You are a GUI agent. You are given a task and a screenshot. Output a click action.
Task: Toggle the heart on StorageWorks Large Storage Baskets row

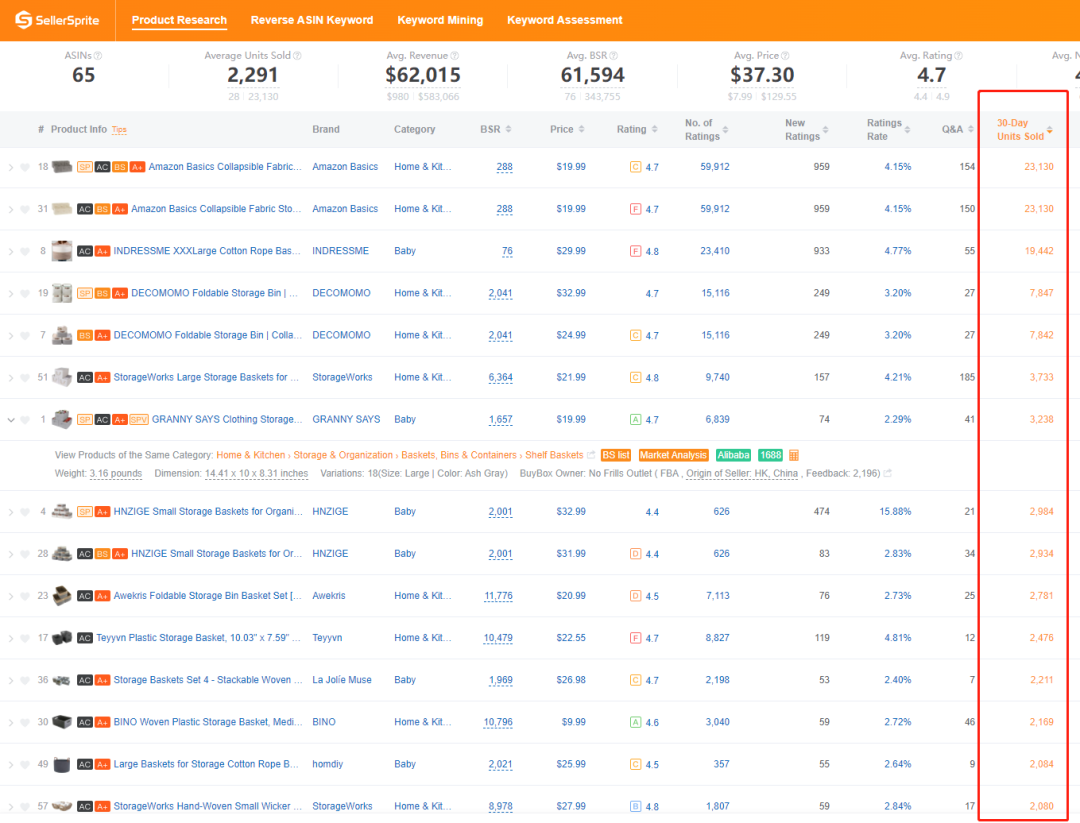point(25,377)
